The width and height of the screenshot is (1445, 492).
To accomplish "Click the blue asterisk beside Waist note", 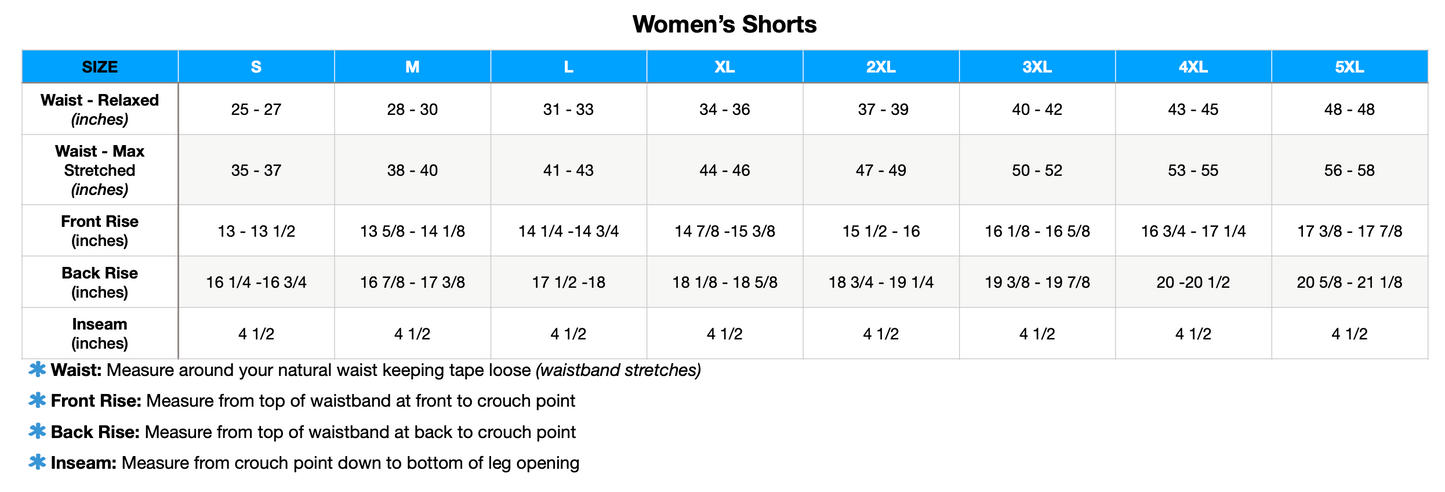I will coord(38,370).
